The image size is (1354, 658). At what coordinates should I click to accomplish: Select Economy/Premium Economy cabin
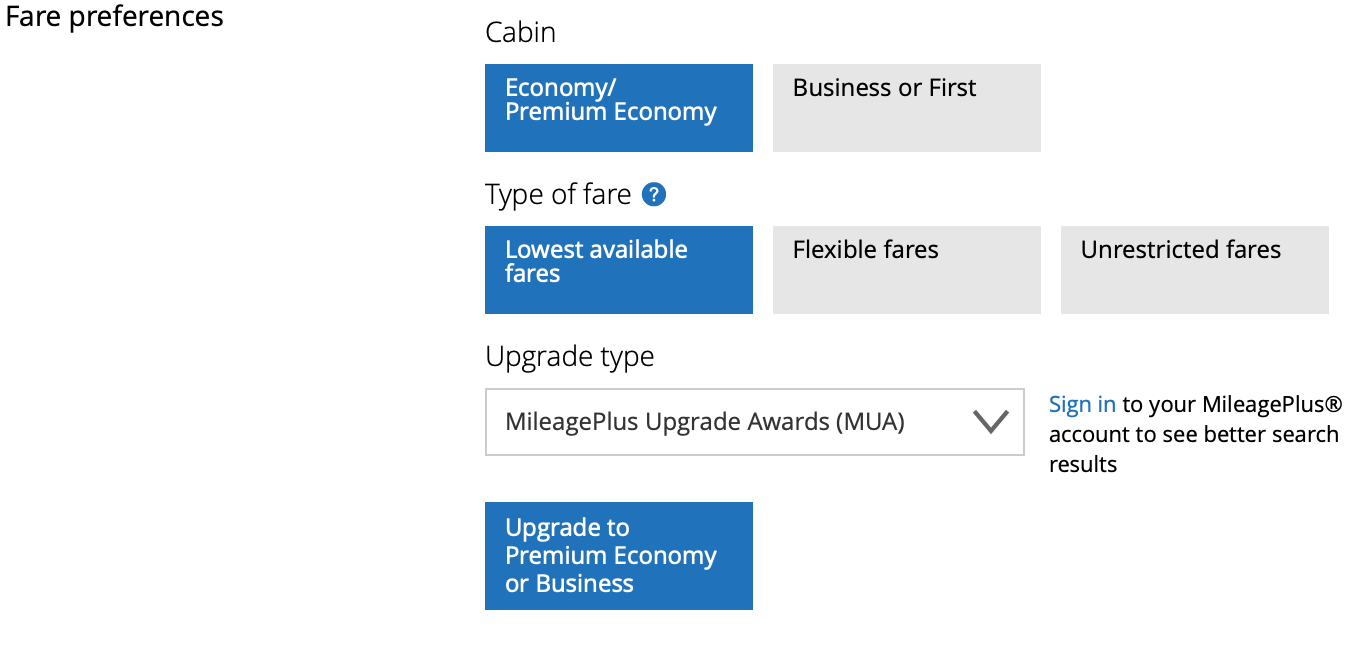pyautogui.click(x=619, y=108)
